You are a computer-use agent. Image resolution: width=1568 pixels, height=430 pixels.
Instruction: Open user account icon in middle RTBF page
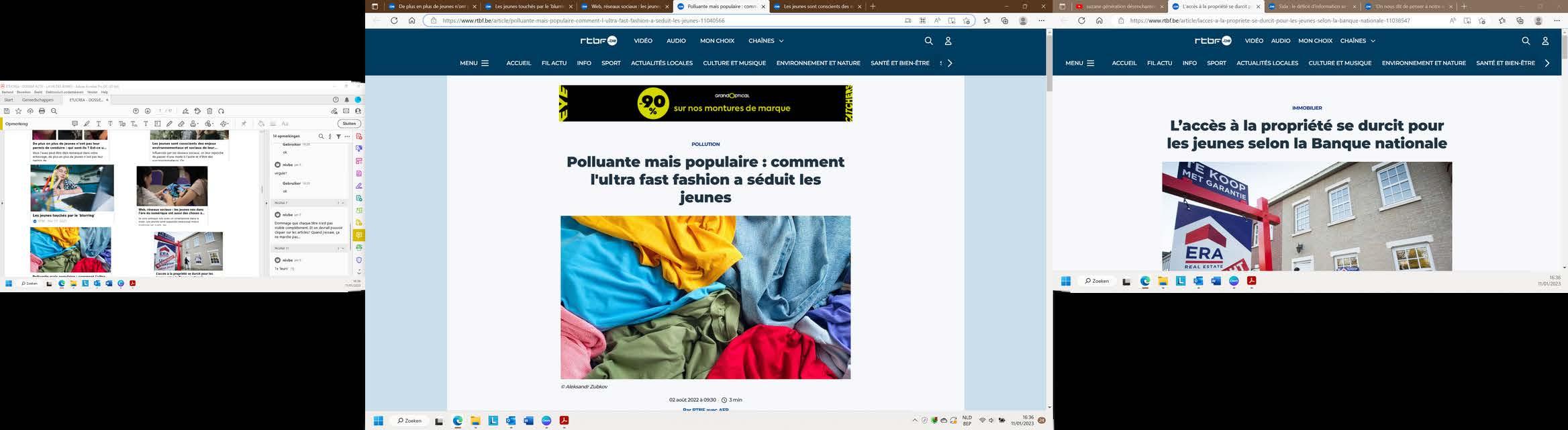pyautogui.click(x=948, y=41)
